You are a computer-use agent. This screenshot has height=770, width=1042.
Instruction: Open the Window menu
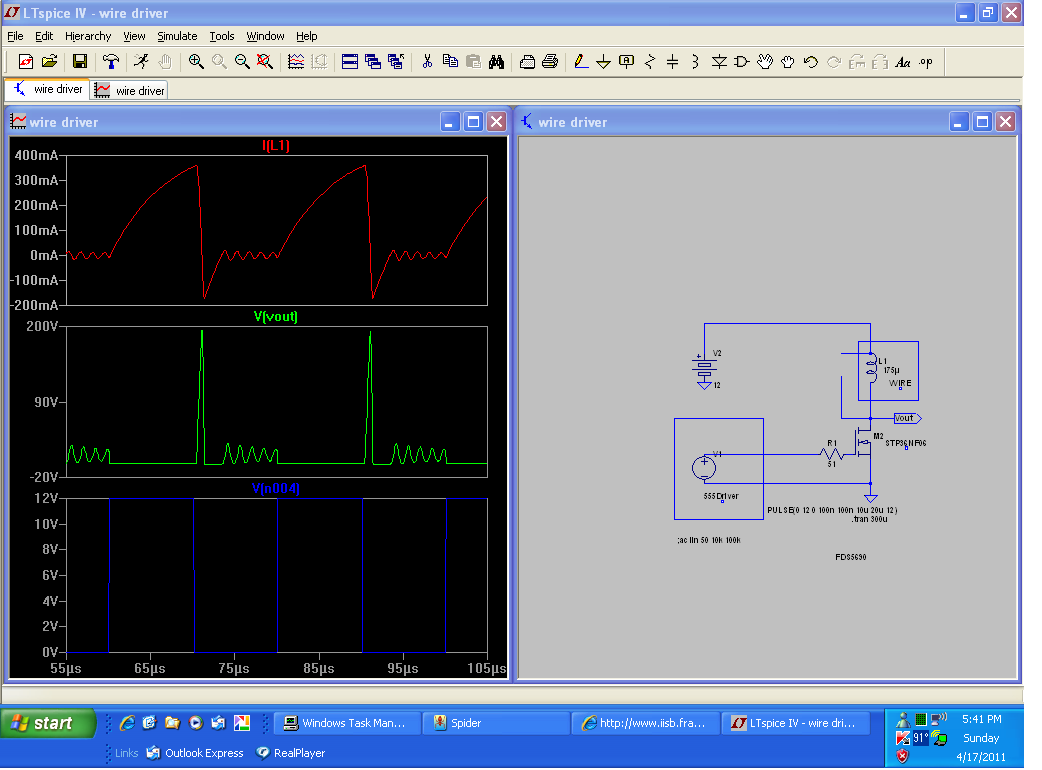pos(265,36)
